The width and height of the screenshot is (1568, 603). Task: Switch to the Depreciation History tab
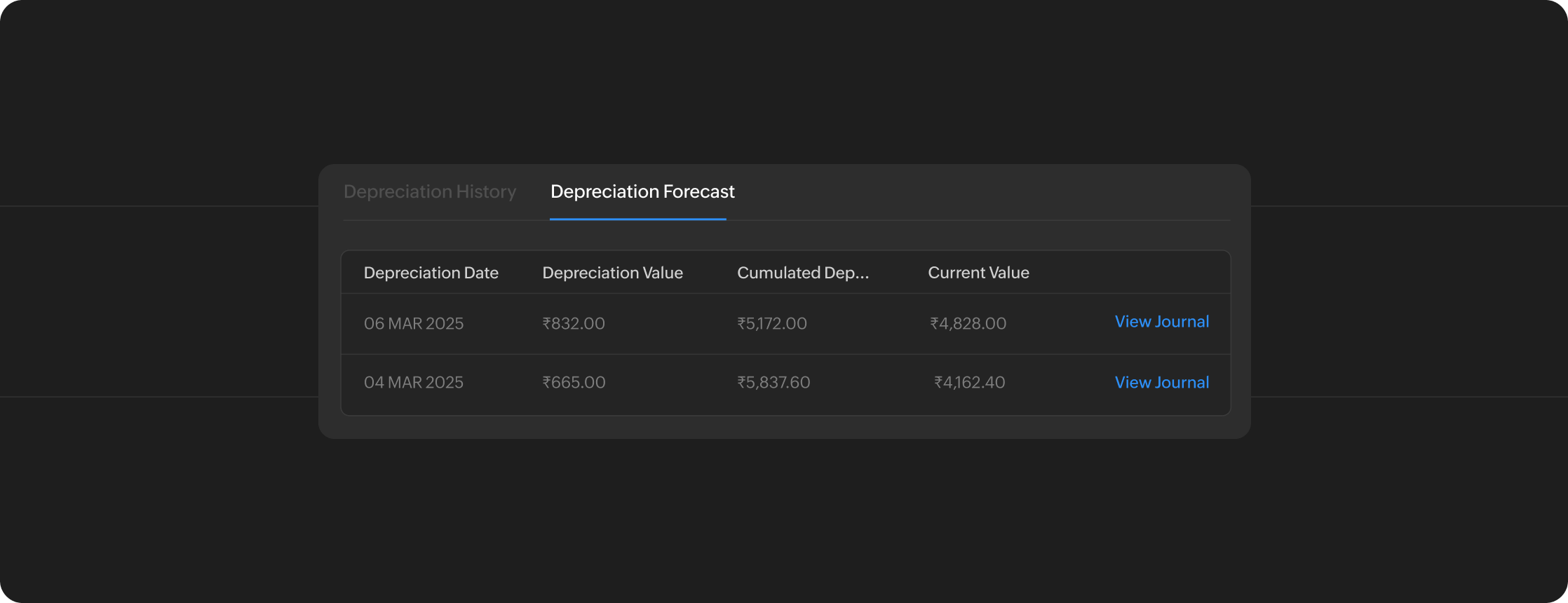(429, 191)
